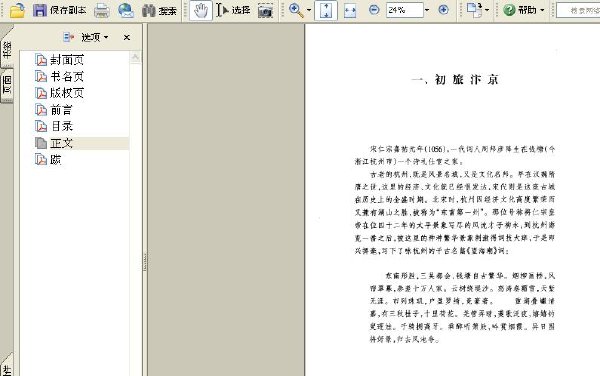600x376 pixels.
Task: Open the 帮助 help dropdown arrow
Action: coord(542,10)
